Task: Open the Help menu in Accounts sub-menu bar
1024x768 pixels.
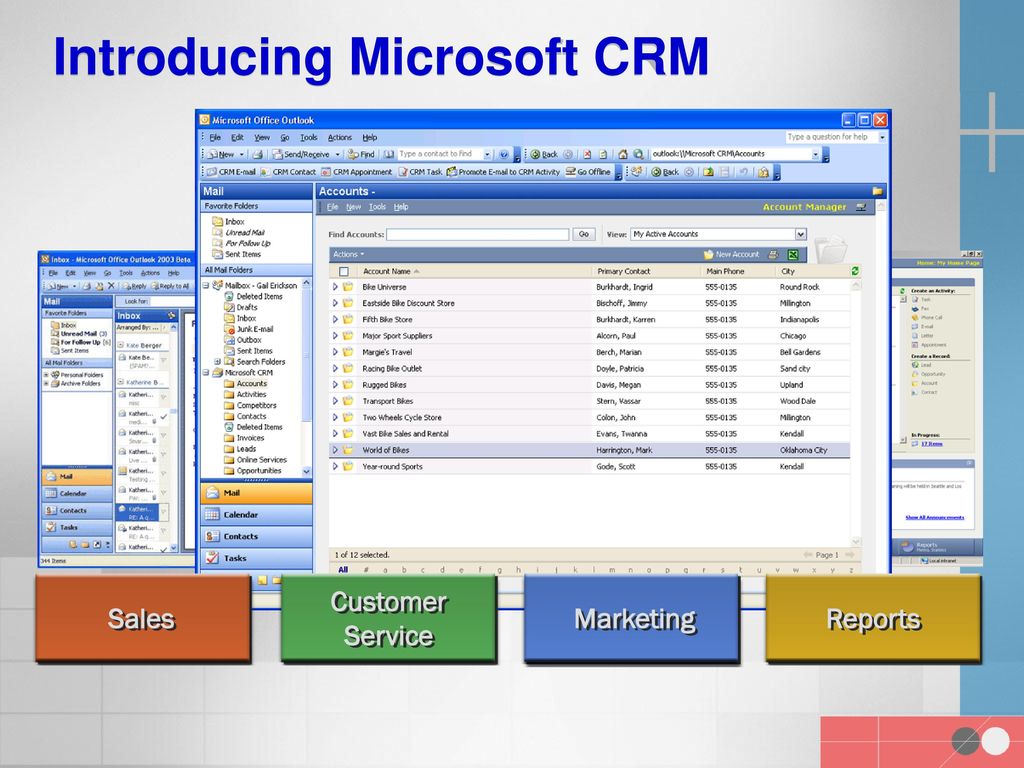Action: [x=401, y=207]
